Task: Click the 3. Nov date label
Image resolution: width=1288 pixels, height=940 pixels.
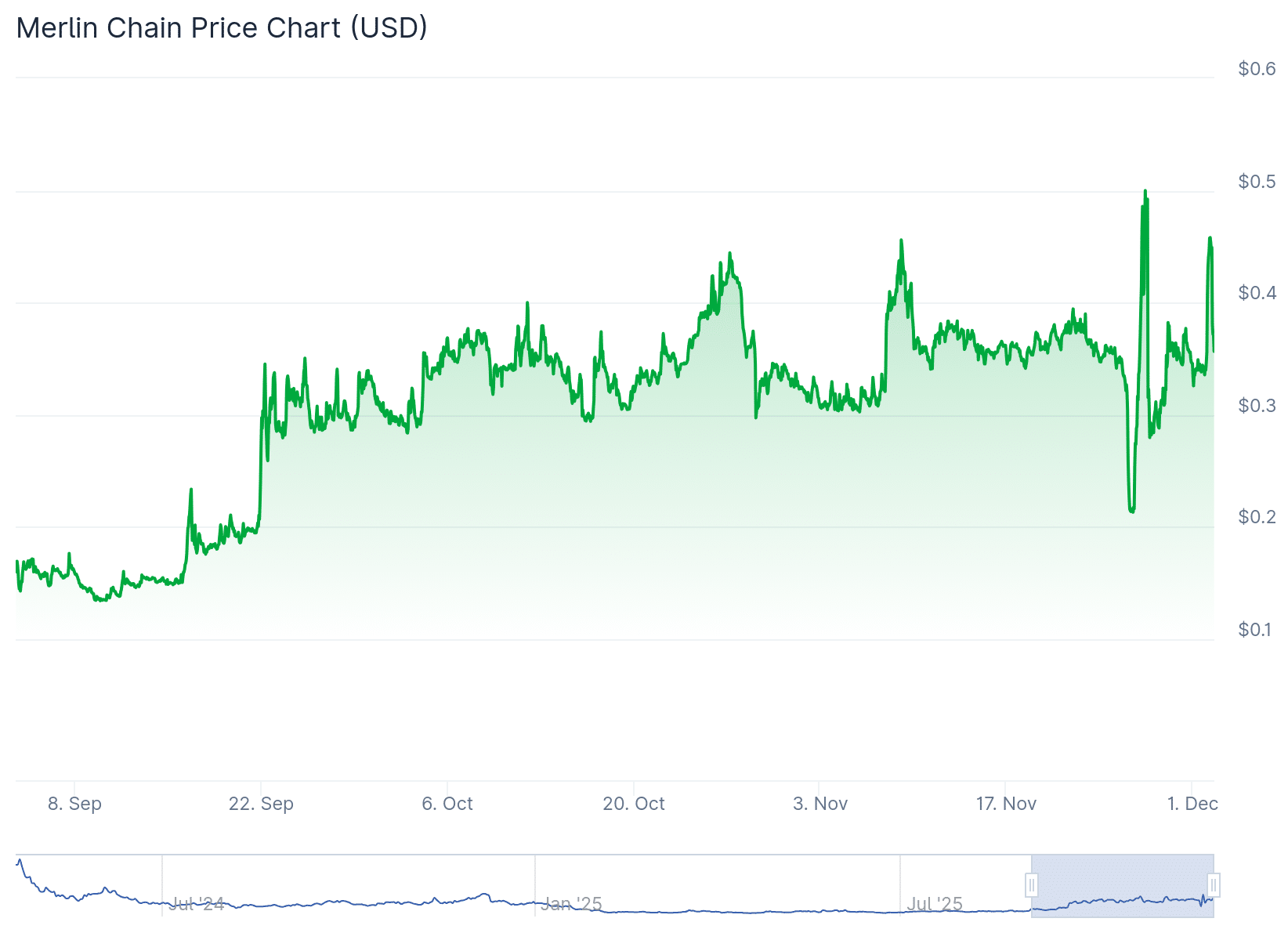Action: tap(819, 804)
